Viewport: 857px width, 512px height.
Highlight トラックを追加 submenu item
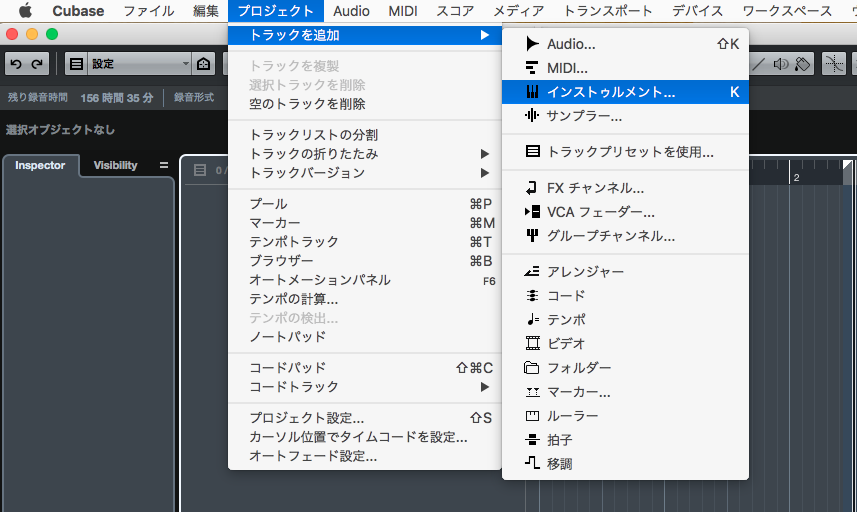tap(365, 35)
